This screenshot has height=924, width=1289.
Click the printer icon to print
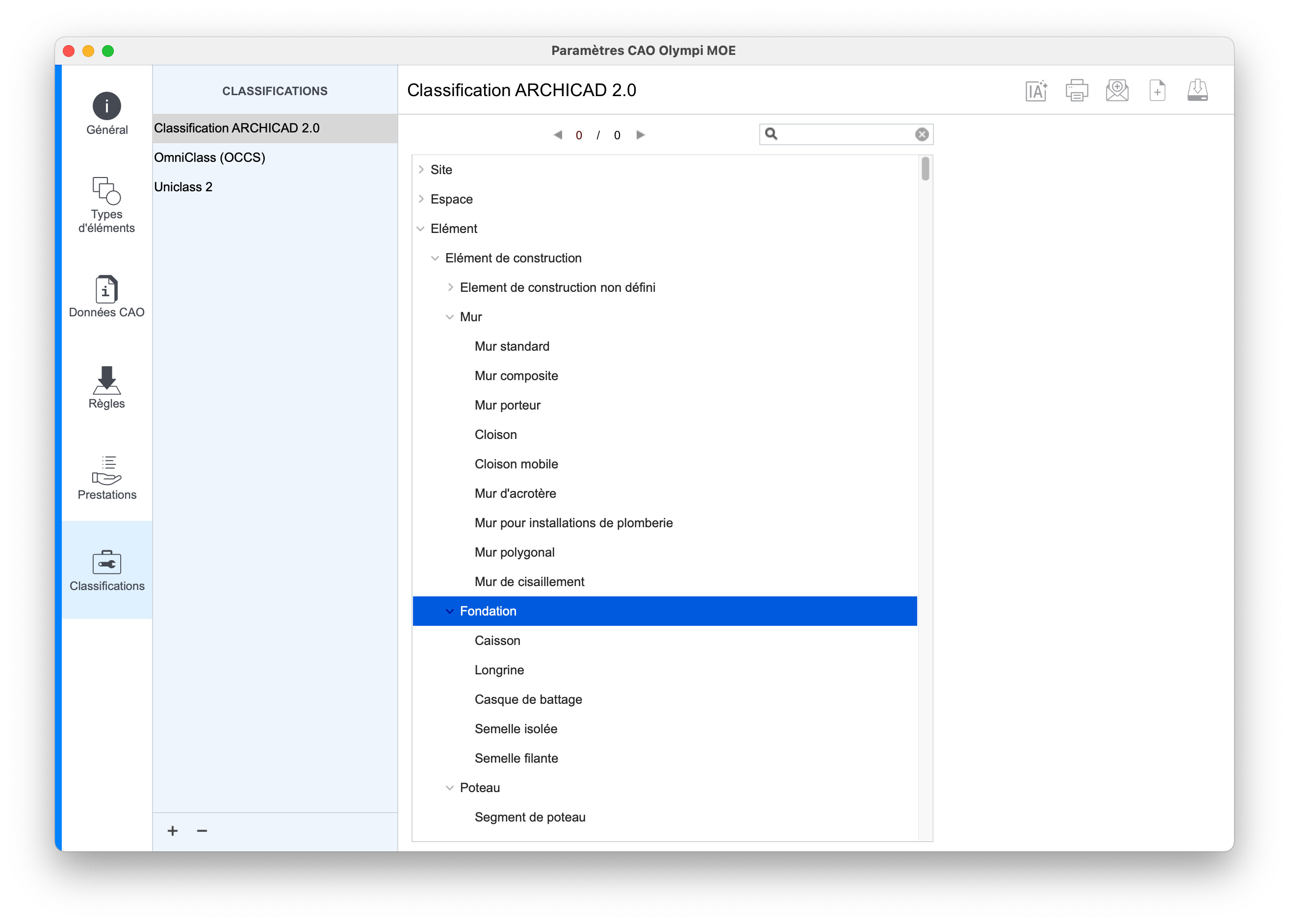[x=1077, y=90]
